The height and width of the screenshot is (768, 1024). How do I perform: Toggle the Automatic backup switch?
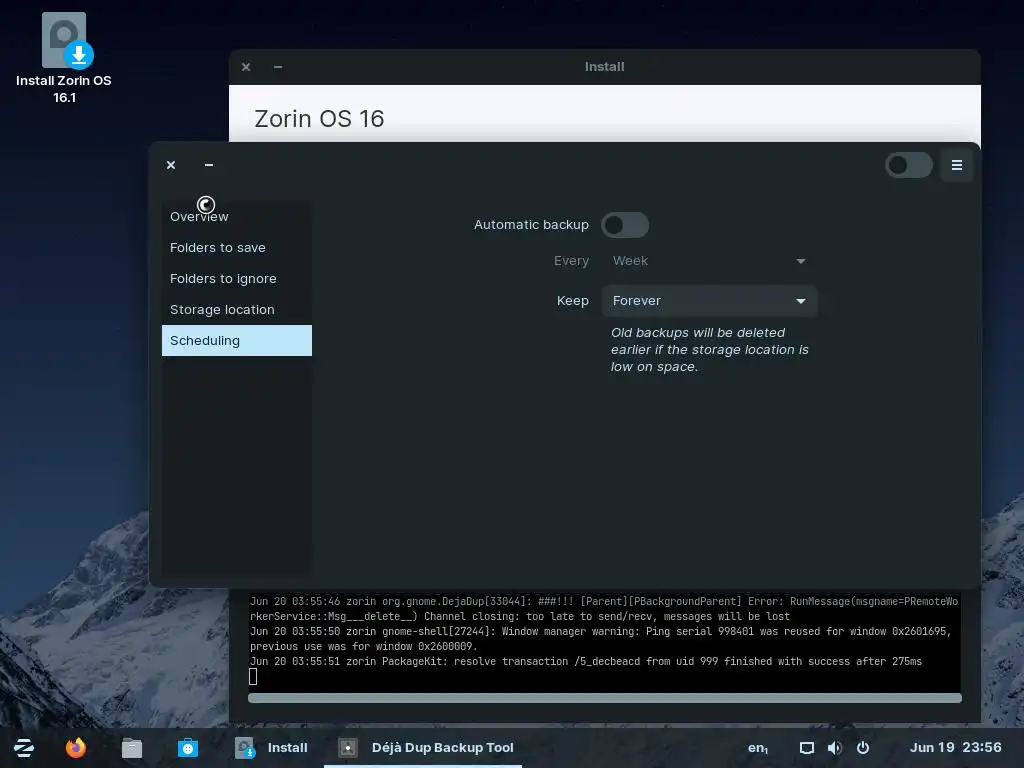(x=625, y=225)
